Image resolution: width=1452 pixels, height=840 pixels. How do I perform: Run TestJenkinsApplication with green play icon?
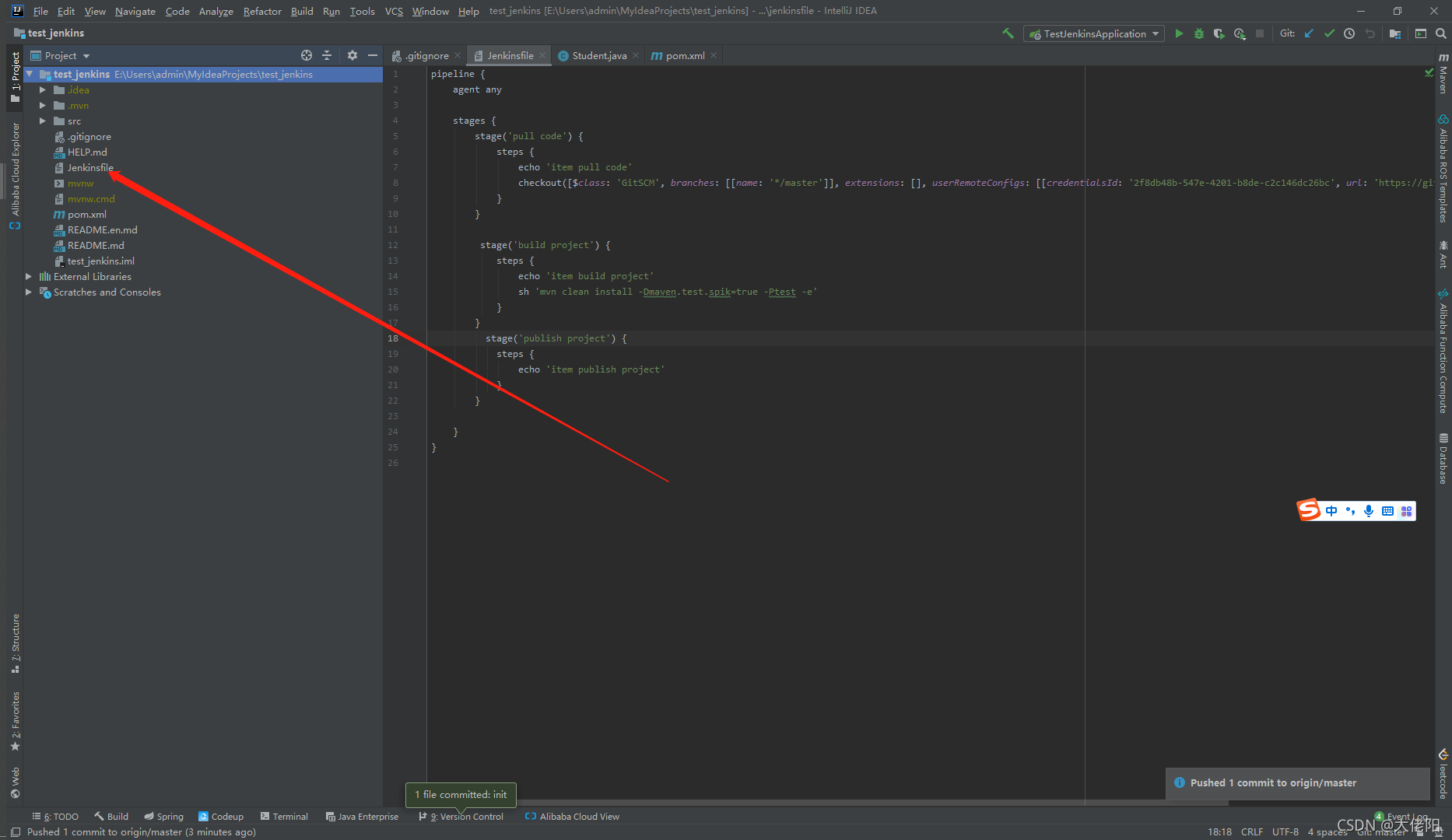[x=1179, y=33]
